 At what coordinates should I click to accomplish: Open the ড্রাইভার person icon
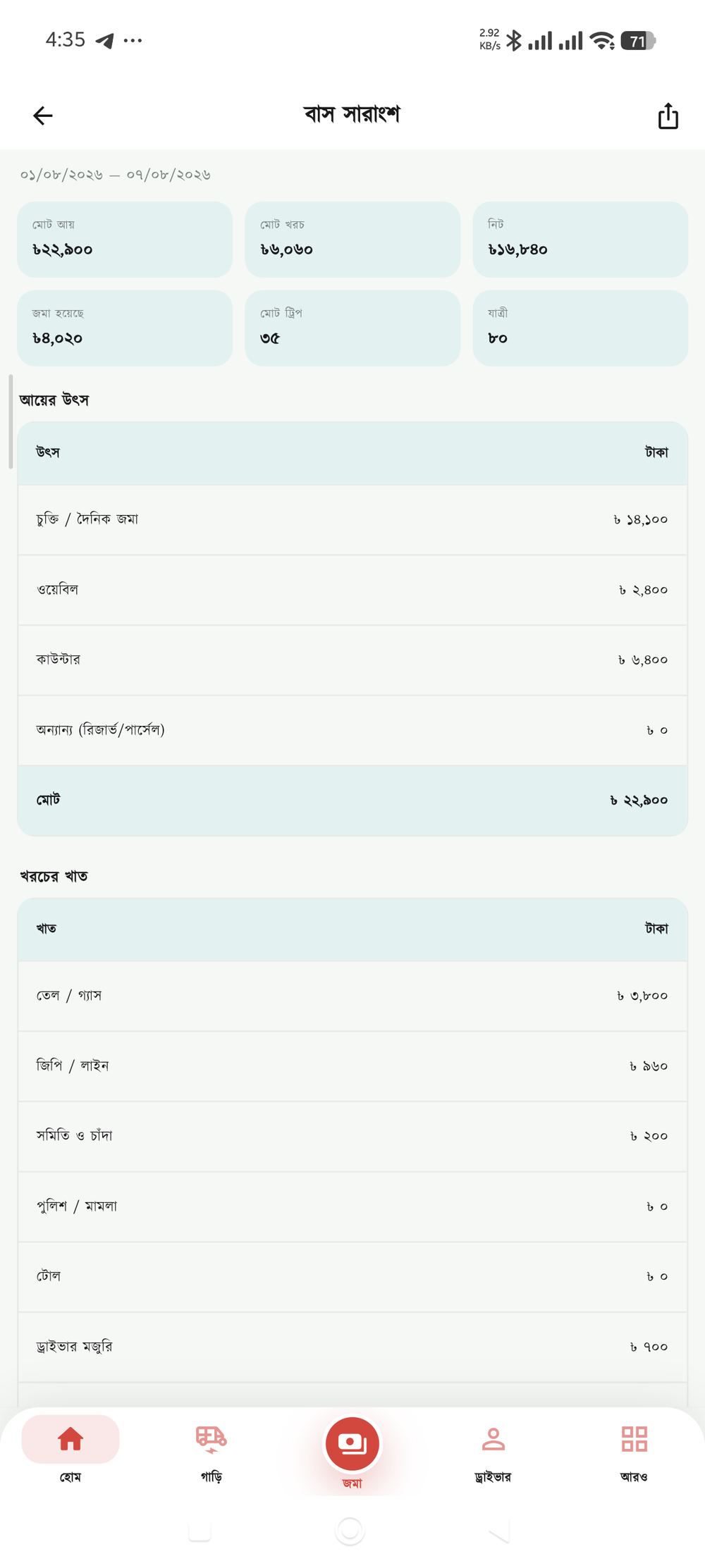(493, 1438)
